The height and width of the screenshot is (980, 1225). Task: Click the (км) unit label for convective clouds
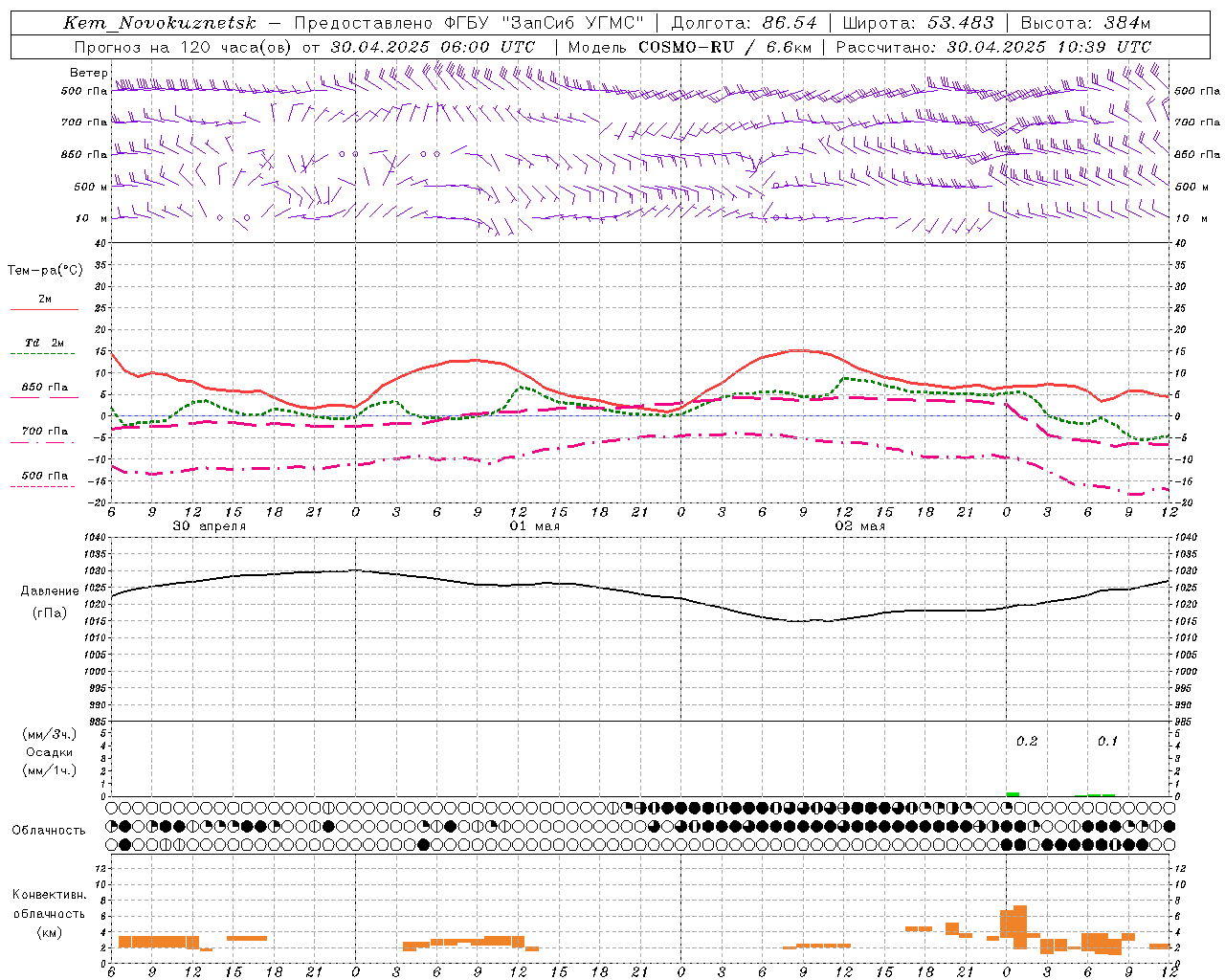point(49,932)
